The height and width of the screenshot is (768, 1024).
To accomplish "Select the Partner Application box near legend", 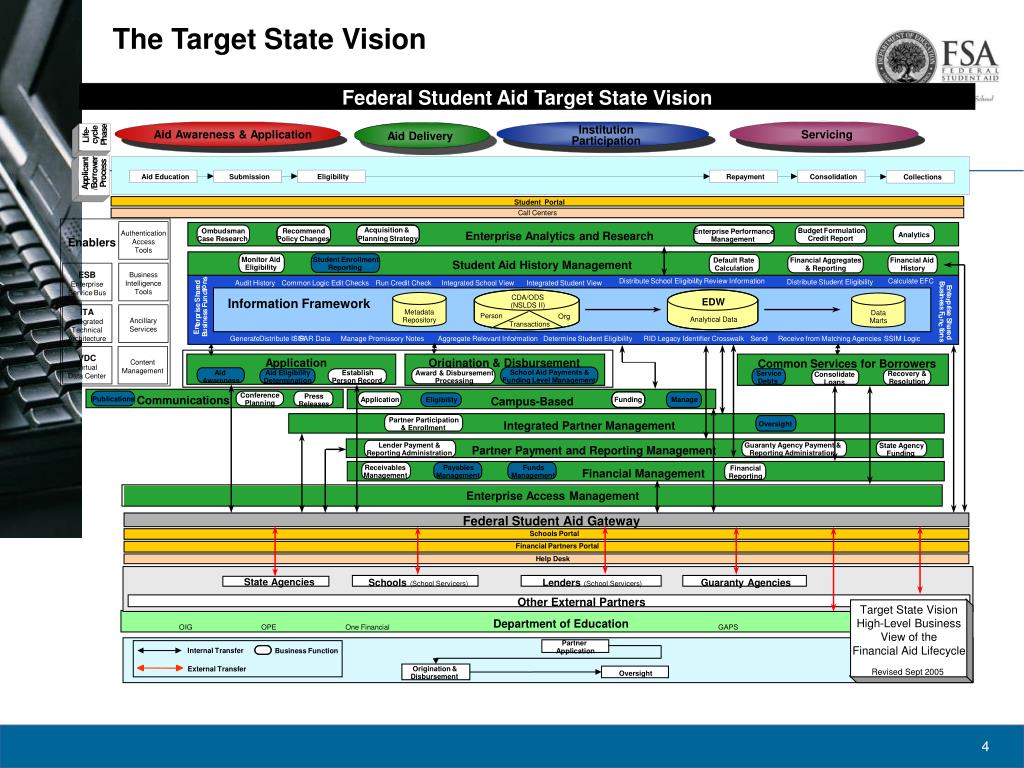I will [x=575, y=647].
